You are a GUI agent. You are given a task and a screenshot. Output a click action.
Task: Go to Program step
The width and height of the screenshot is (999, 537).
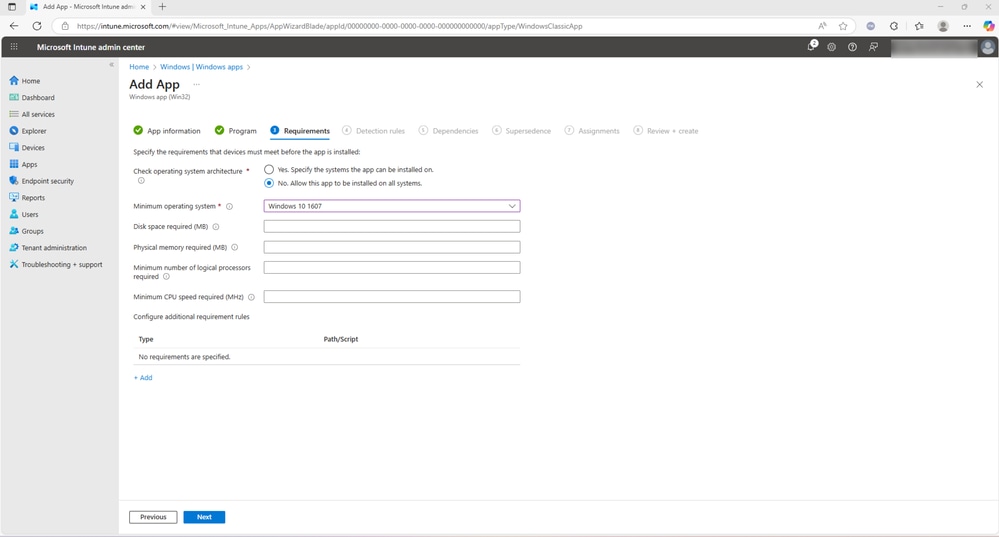click(x=236, y=131)
